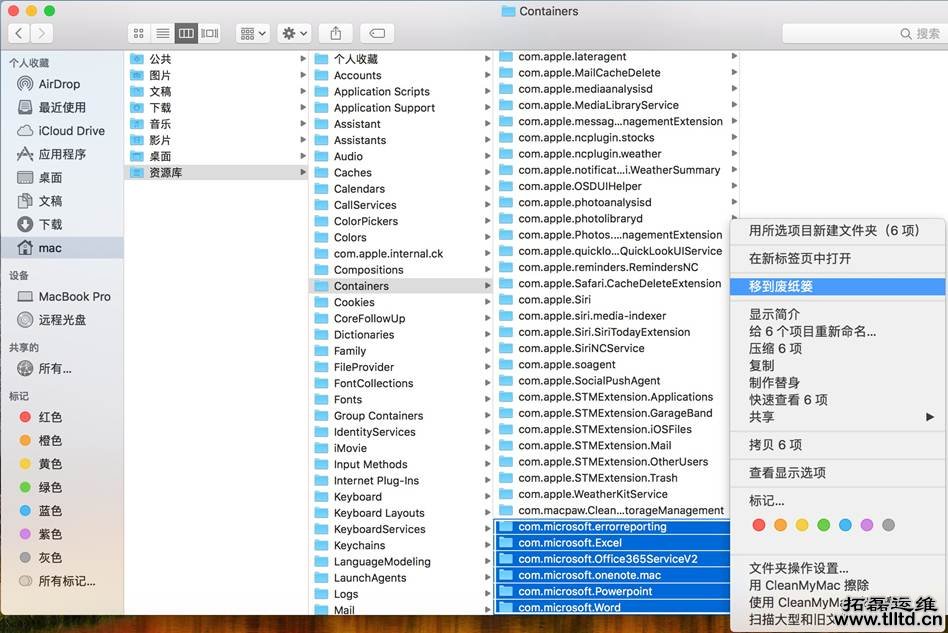Screen dimensions: 948x633
Task: Click the edit tags icon in the toolbar
Action: pyautogui.click(x=376, y=33)
